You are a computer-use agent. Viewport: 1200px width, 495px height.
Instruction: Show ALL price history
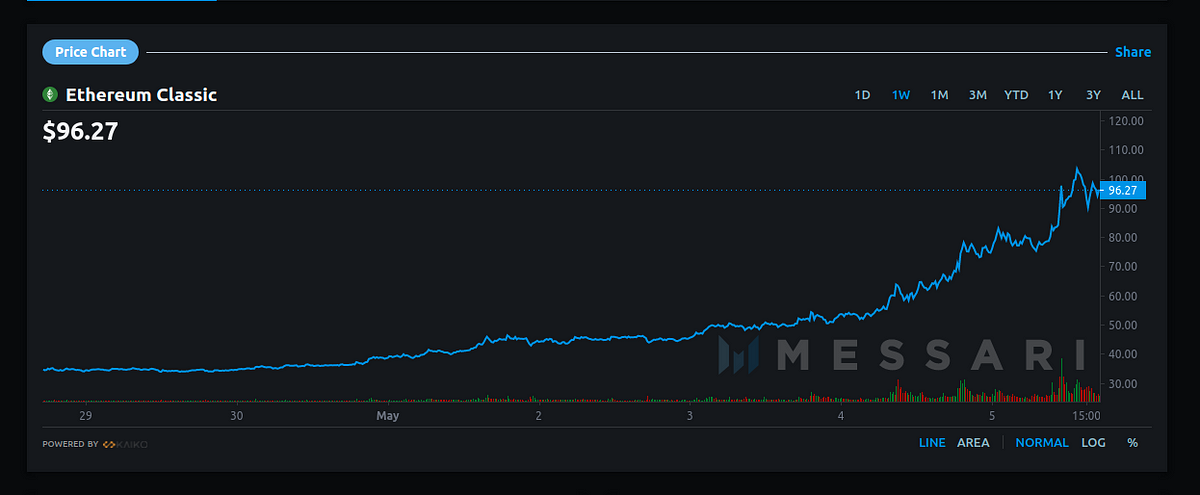[x=1132, y=95]
